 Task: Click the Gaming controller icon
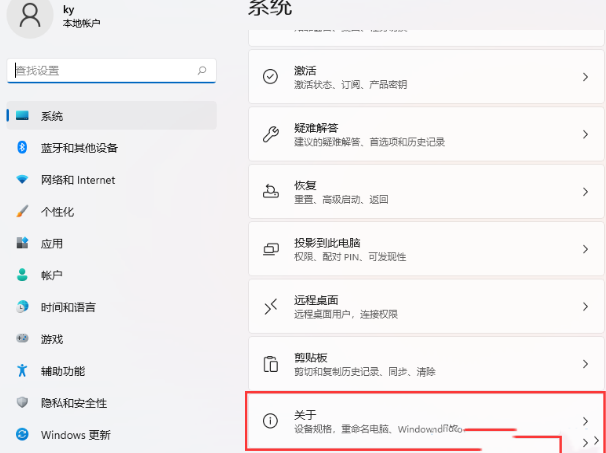21,339
